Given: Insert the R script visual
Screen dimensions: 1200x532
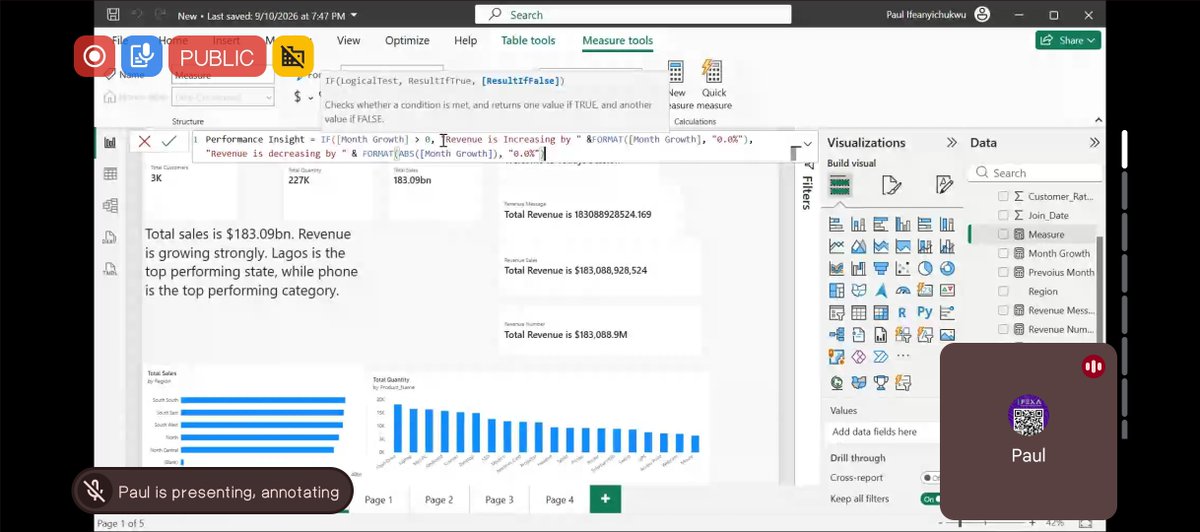Looking at the screenshot, I should [902, 311].
